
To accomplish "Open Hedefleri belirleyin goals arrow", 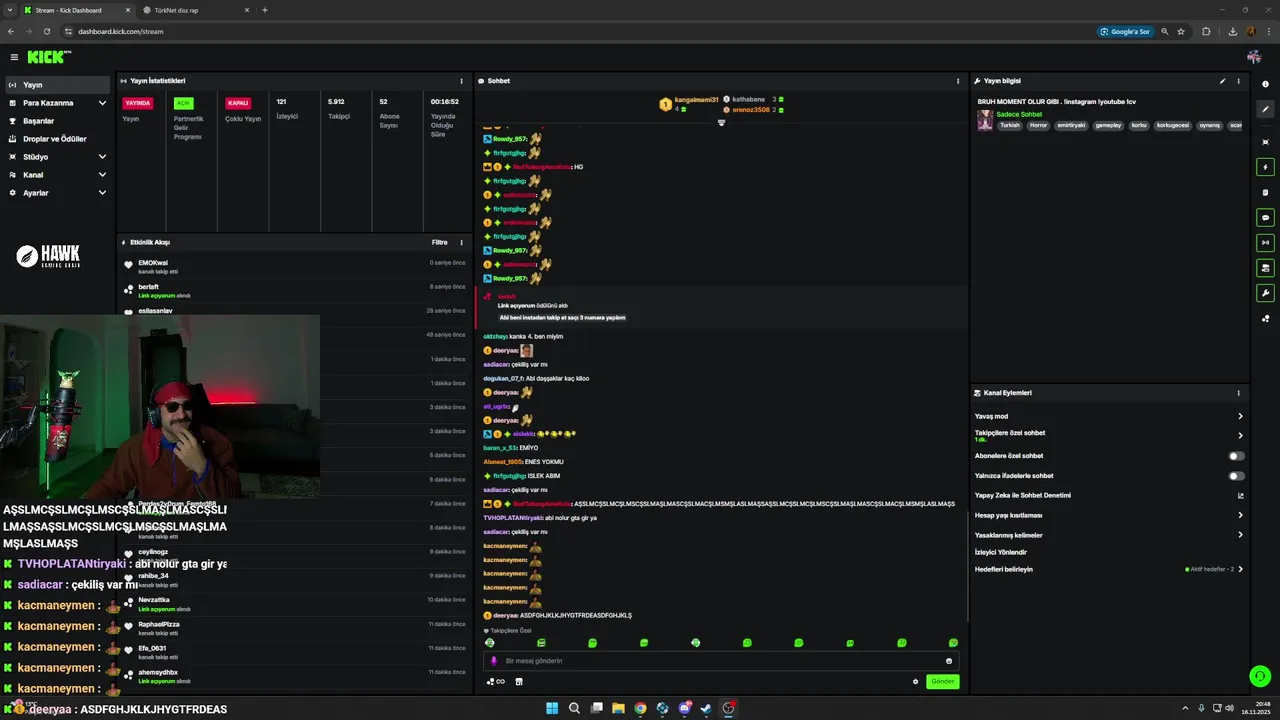I will pos(1240,569).
